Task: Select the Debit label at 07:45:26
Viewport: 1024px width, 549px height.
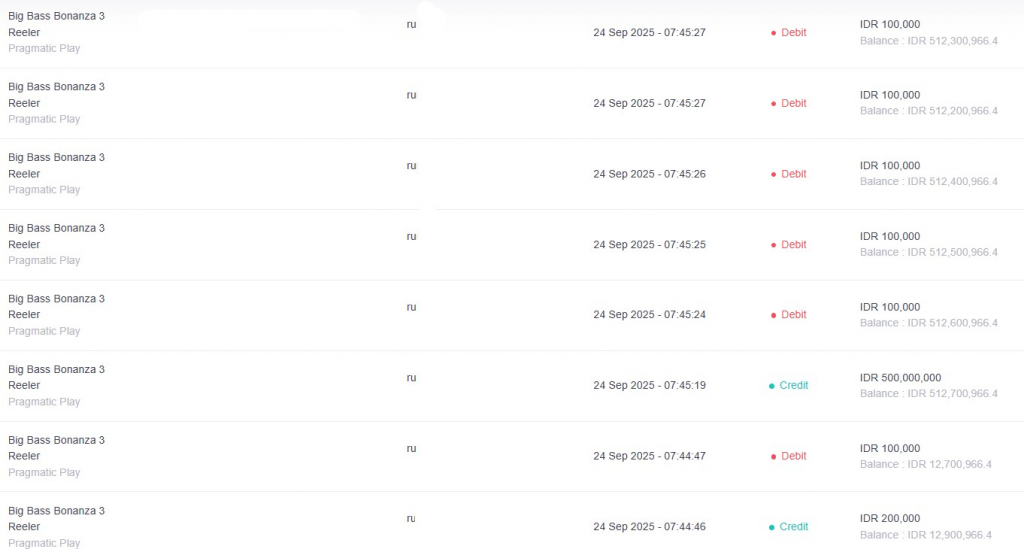Action: pos(793,174)
